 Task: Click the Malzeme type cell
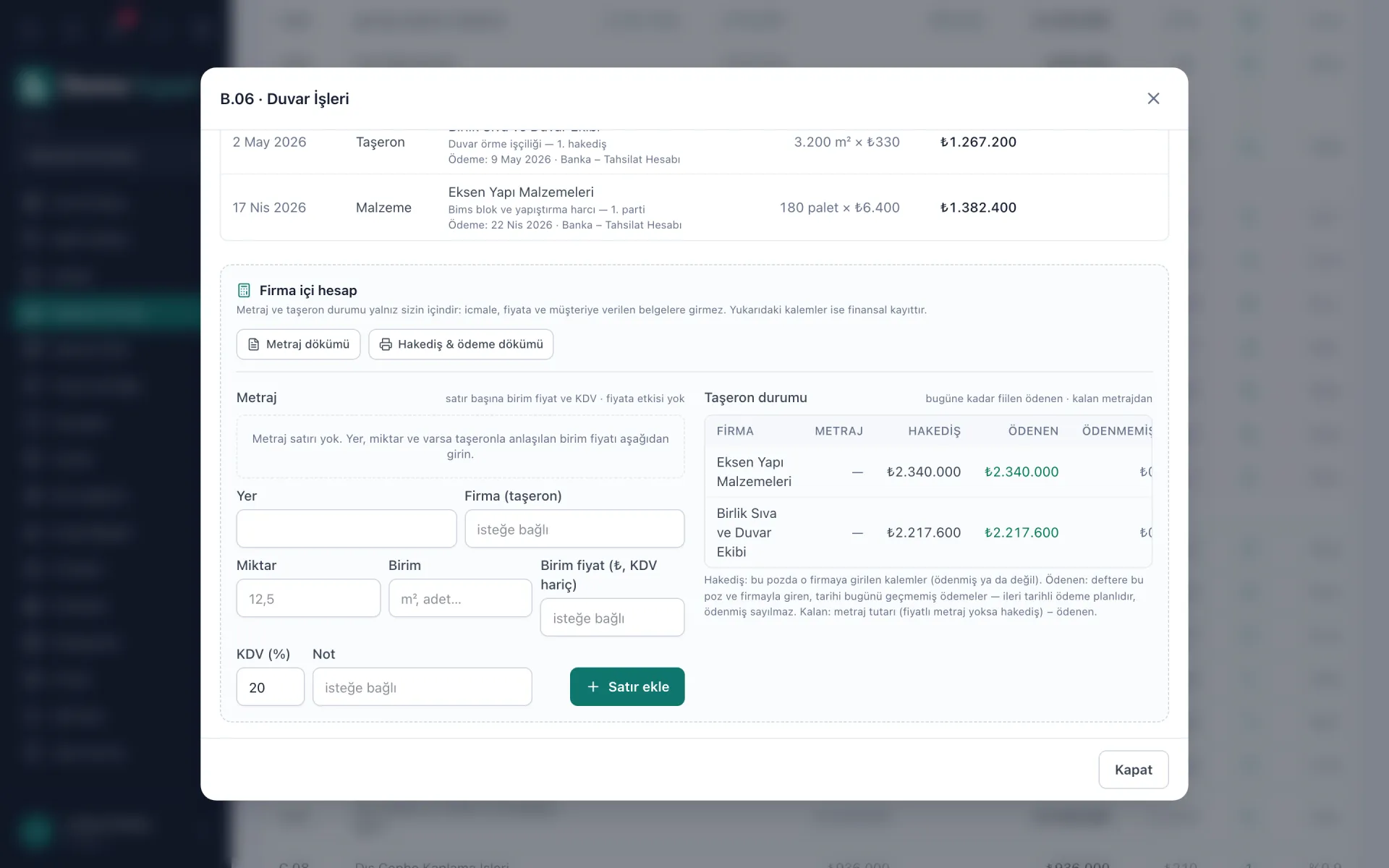click(x=383, y=208)
